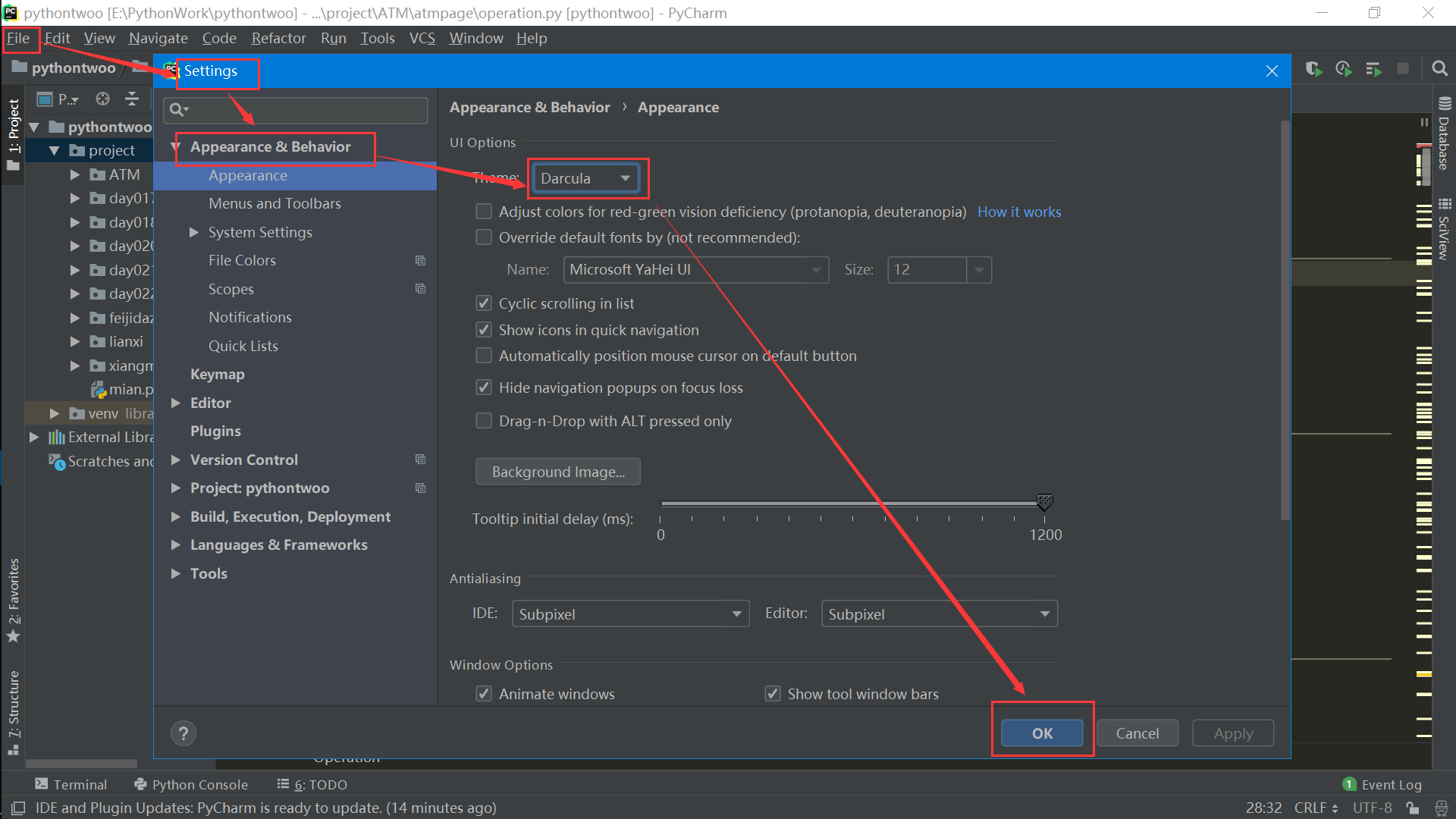
Task: Open the Theme dropdown showing Darcula
Action: [585, 178]
